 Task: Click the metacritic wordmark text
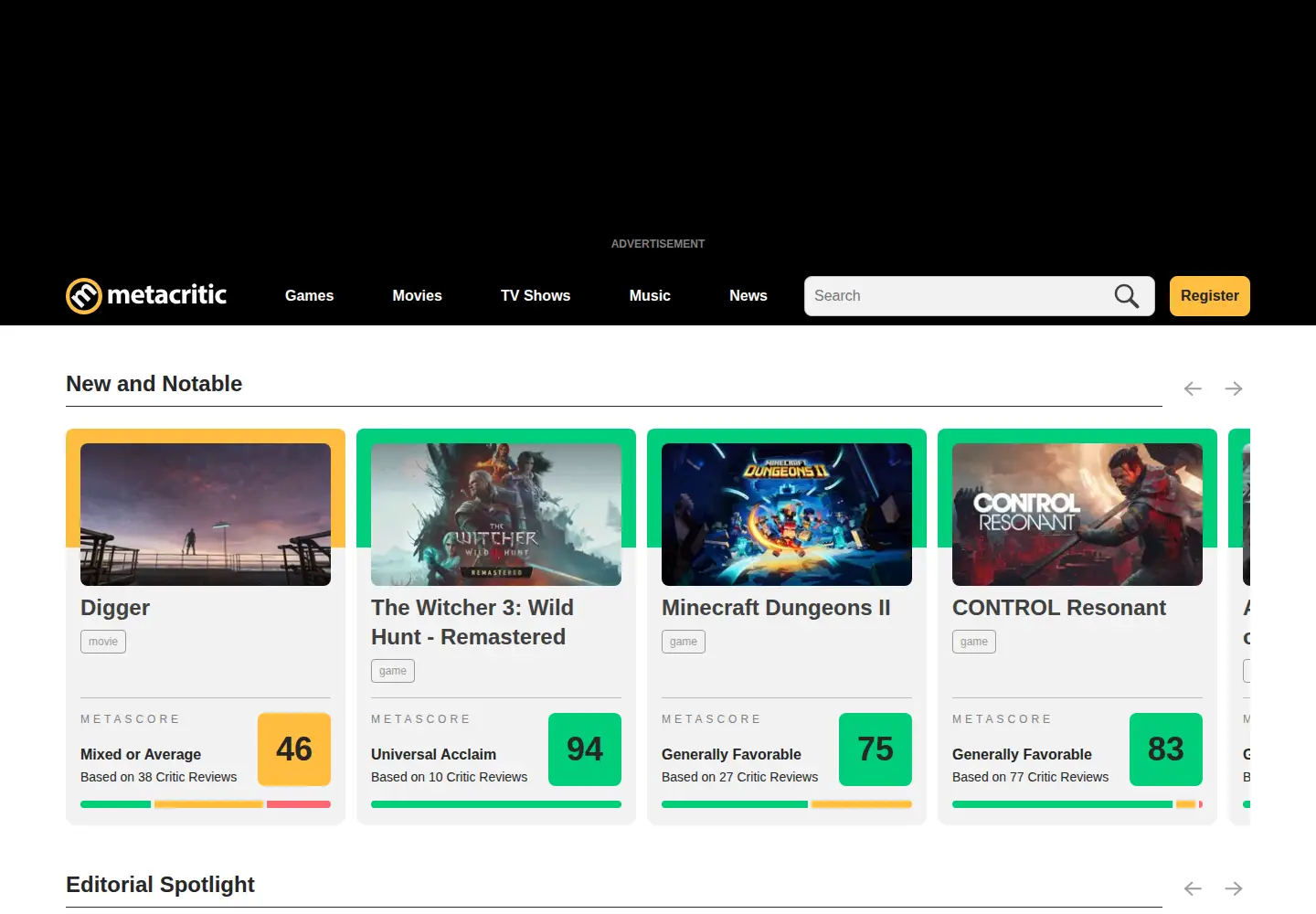[166, 294]
